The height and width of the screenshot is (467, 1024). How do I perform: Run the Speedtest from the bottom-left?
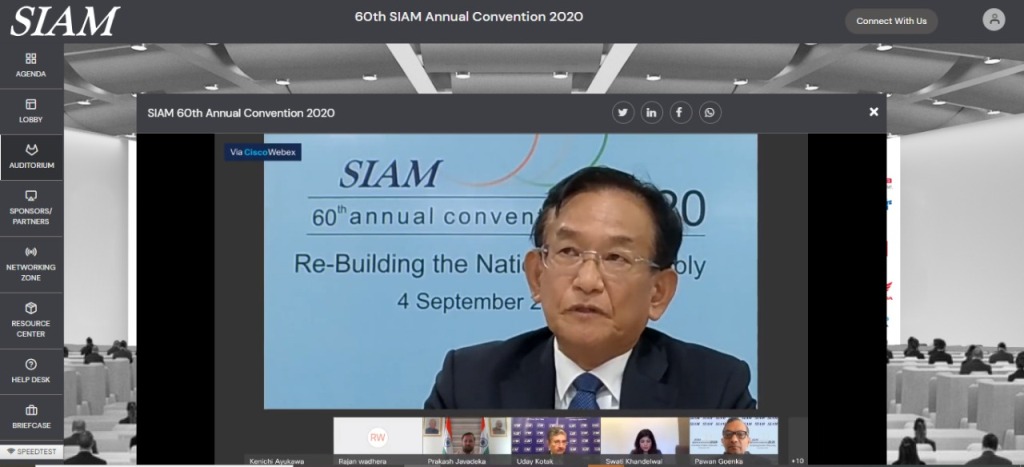point(32,452)
